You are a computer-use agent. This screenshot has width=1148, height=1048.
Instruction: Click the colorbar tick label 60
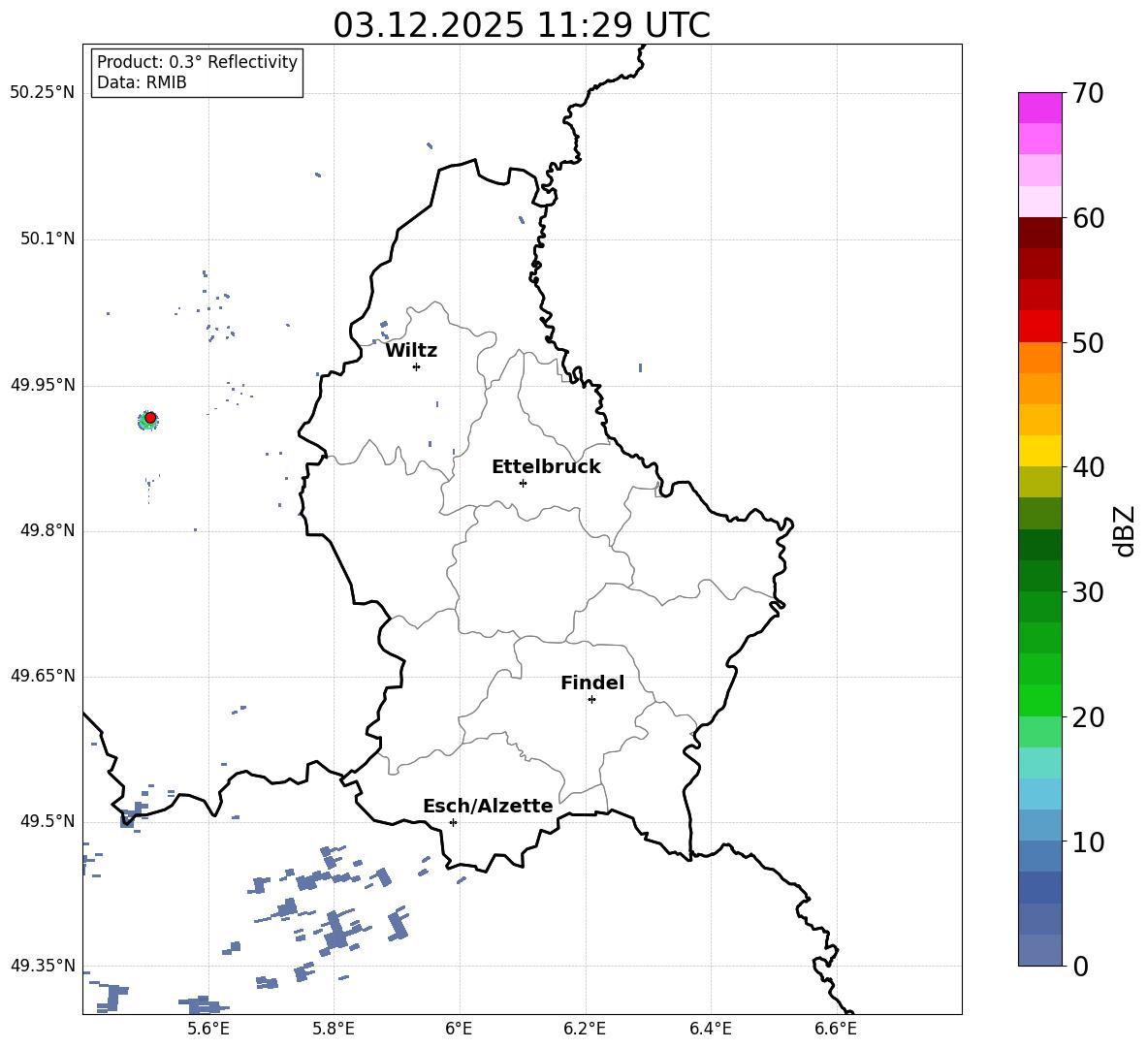point(1088,218)
